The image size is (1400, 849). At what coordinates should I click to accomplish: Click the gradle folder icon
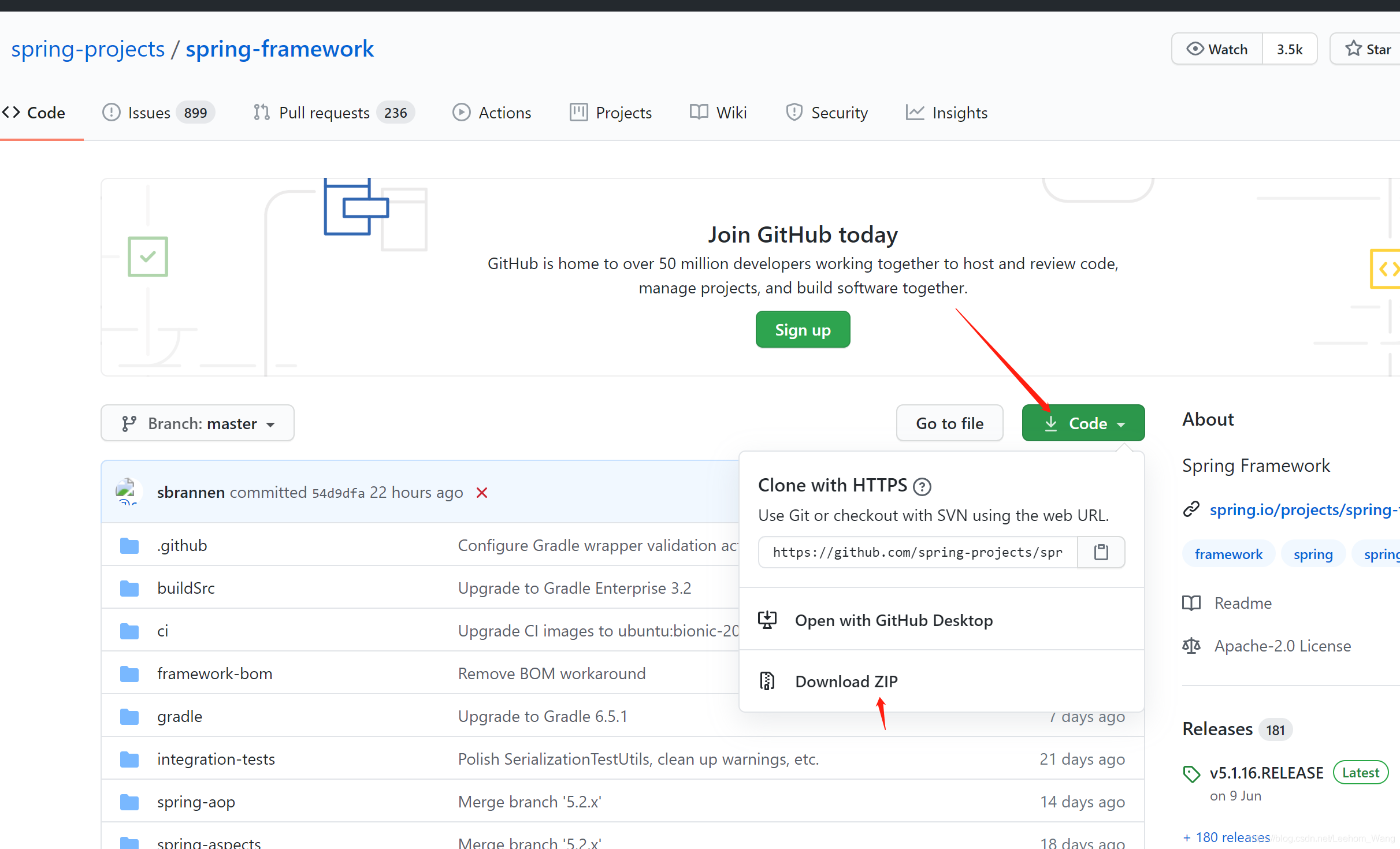click(x=129, y=717)
